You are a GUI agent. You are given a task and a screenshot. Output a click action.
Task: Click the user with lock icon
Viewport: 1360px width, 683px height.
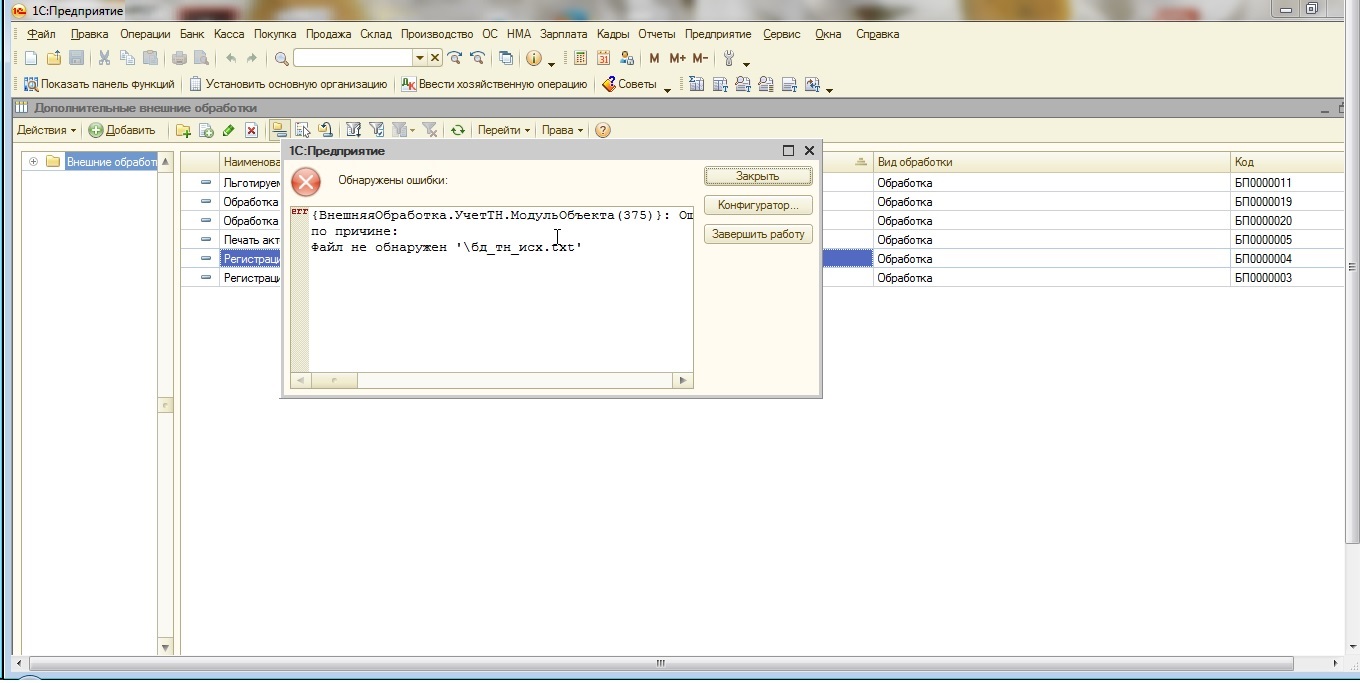627,58
